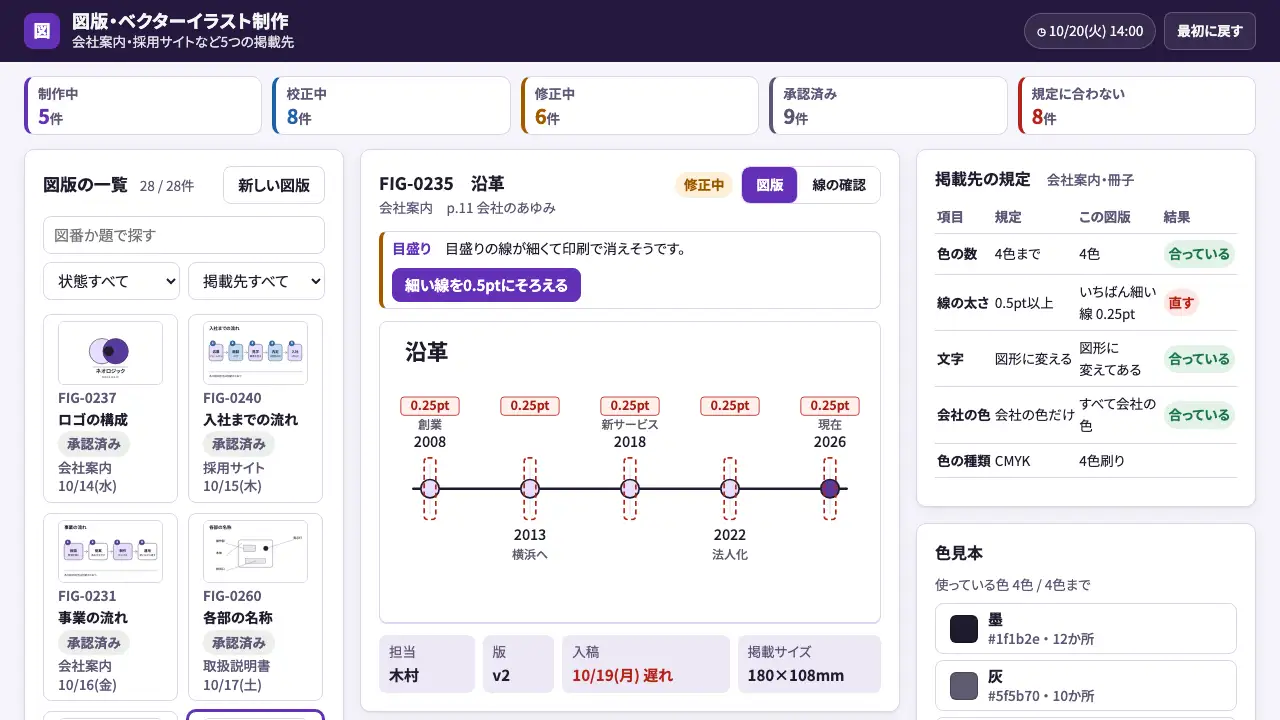The height and width of the screenshot is (720, 1280).
Task: Filter by the 修正中 6件 card
Action: tap(640, 105)
